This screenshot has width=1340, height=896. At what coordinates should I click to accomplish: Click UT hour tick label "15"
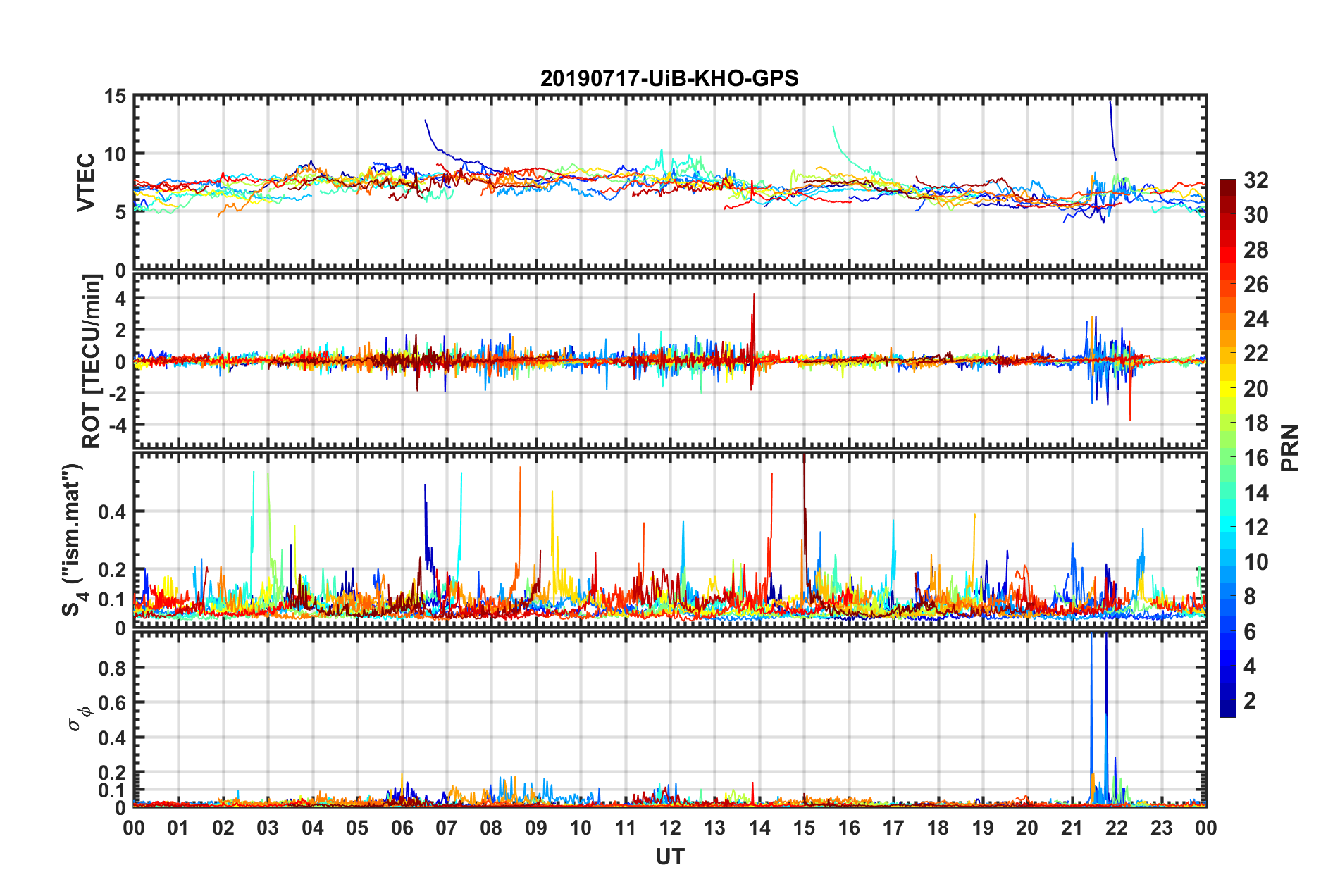point(804,828)
